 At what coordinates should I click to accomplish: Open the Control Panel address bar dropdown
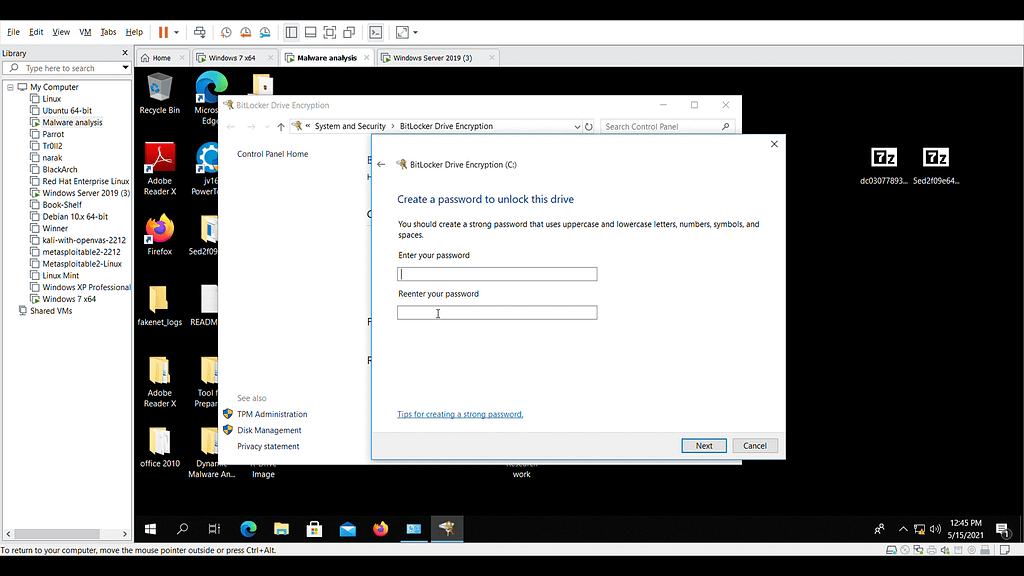(x=577, y=127)
